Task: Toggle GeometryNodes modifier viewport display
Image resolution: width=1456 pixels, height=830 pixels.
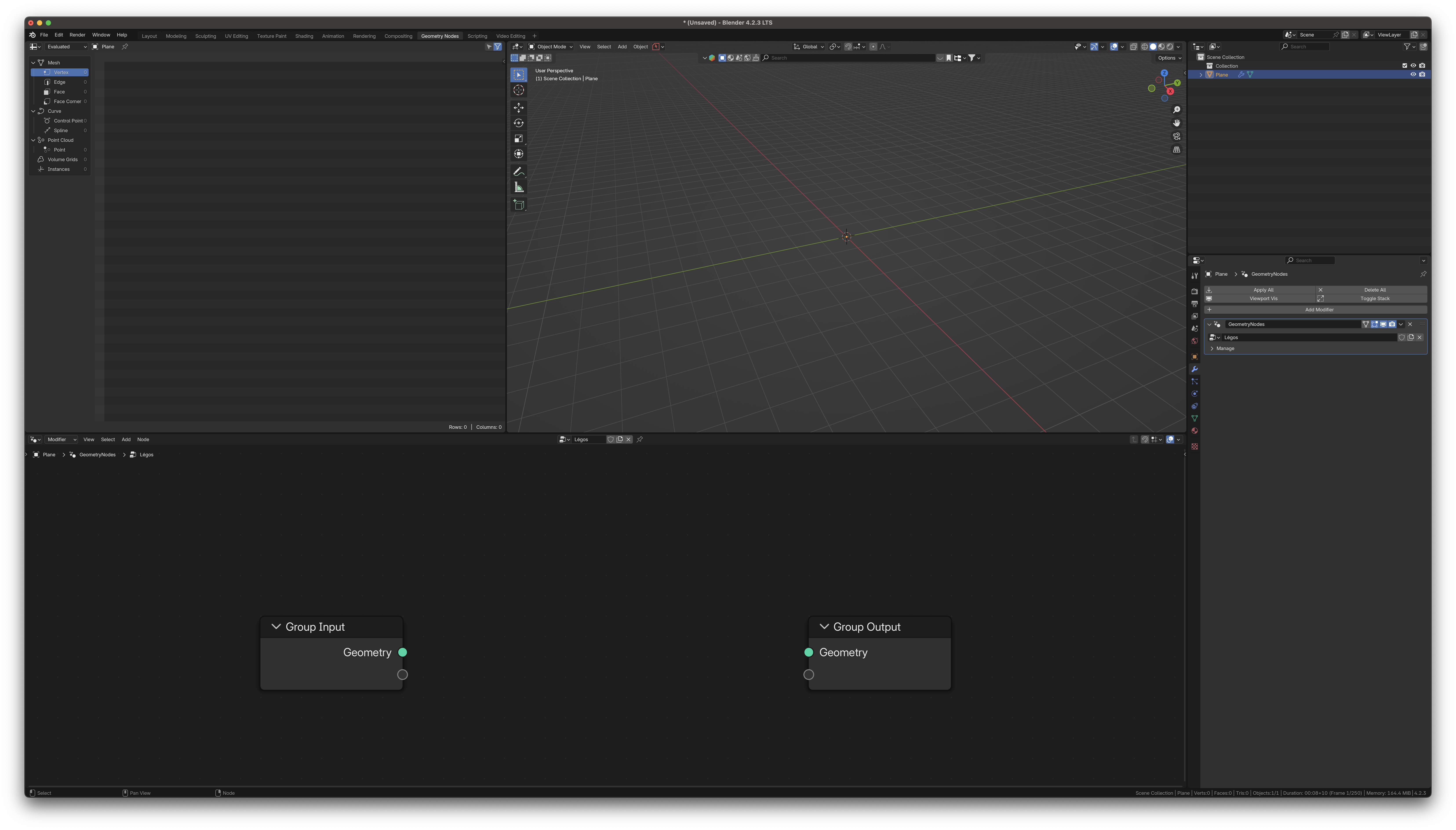Action: point(1383,324)
